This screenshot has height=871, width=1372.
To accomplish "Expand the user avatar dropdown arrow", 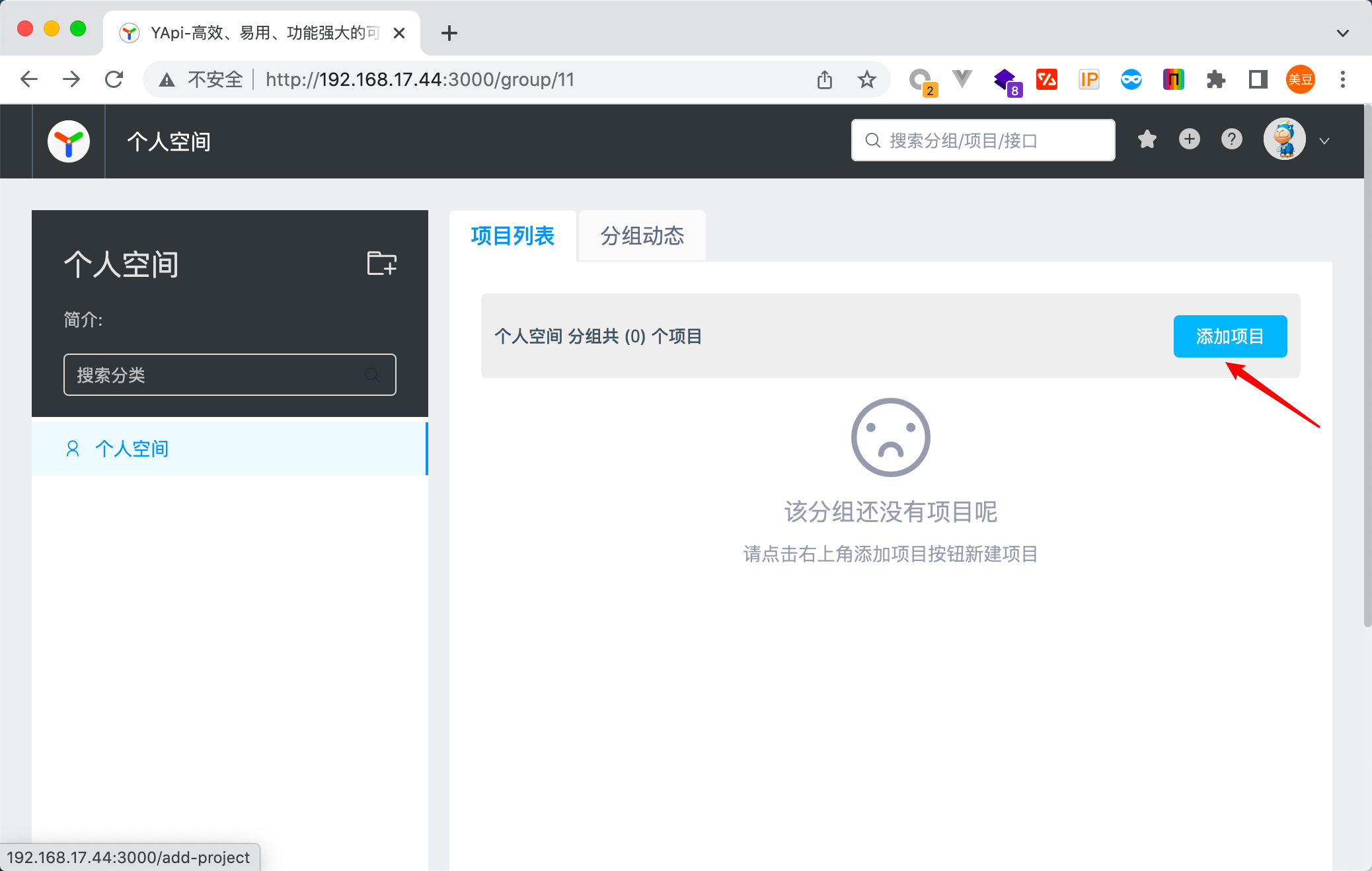I will coord(1324,141).
